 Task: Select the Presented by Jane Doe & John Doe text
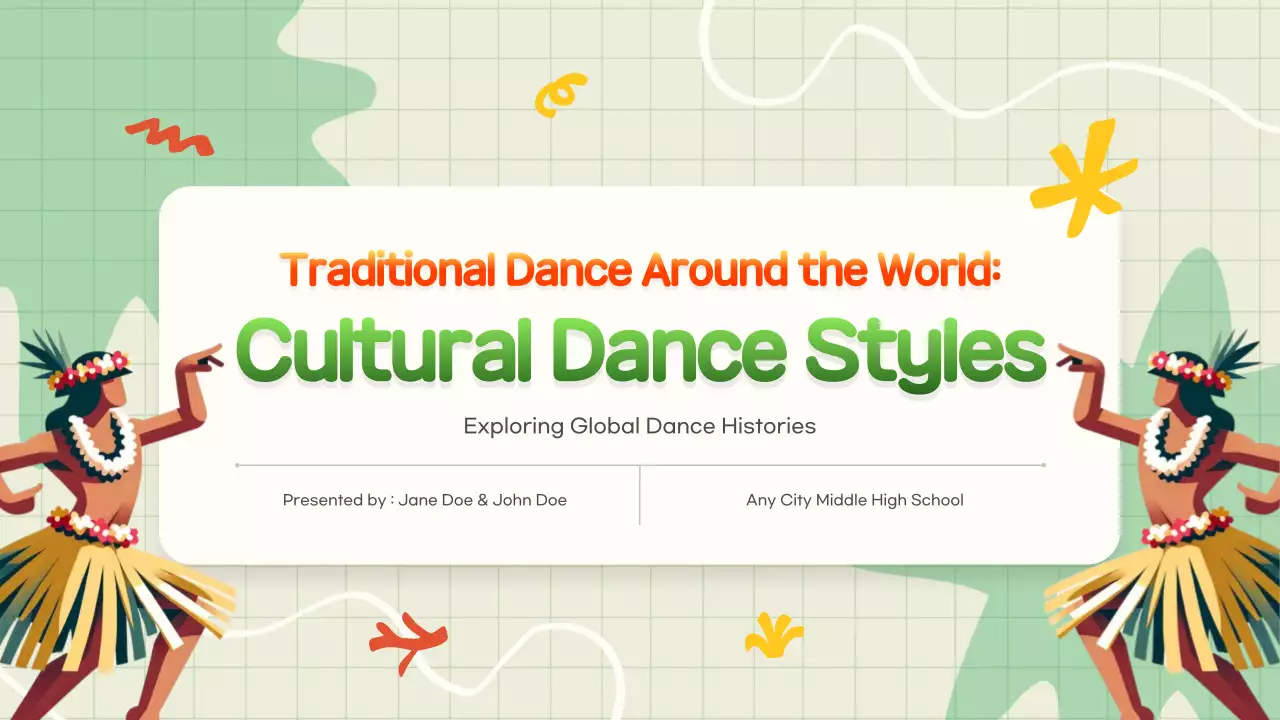pos(423,499)
